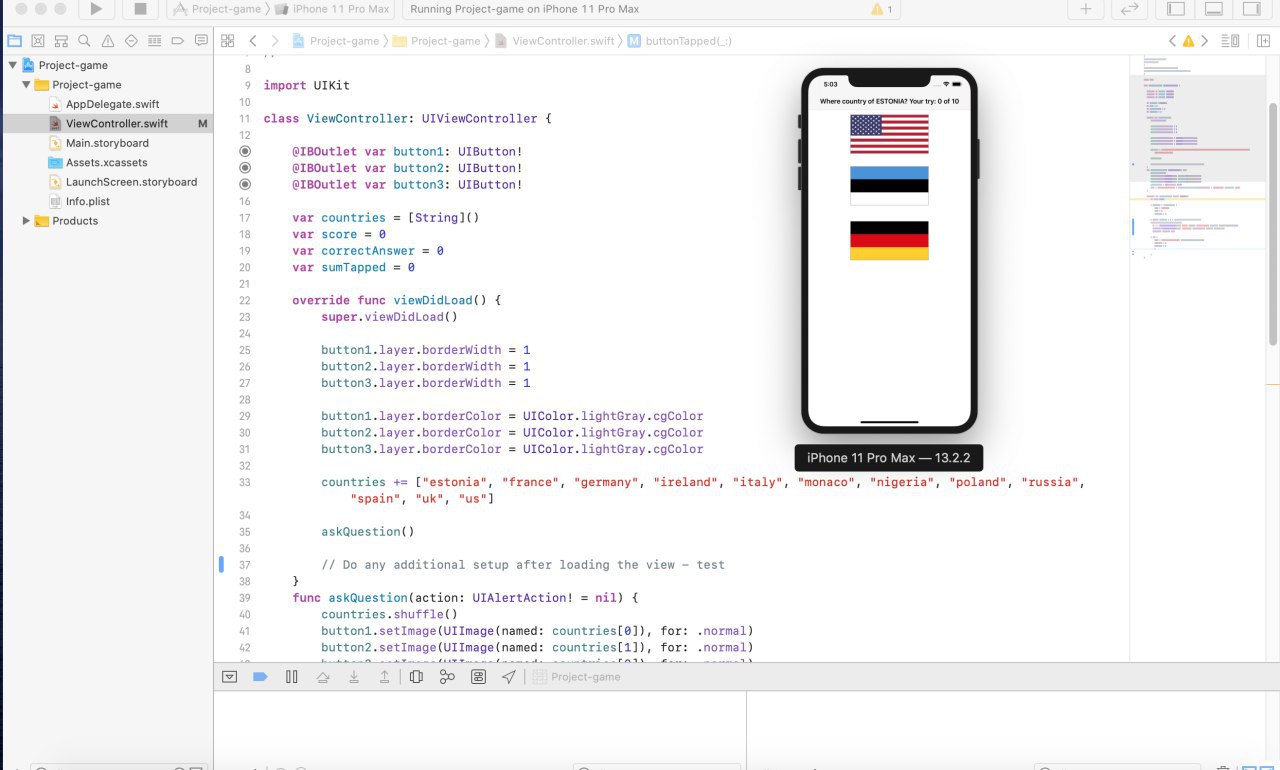Image resolution: width=1280 pixels, height=770 pixels.
Task: Open the iPhone 11 Pro Max destination selector
Action: coord(331,9)
